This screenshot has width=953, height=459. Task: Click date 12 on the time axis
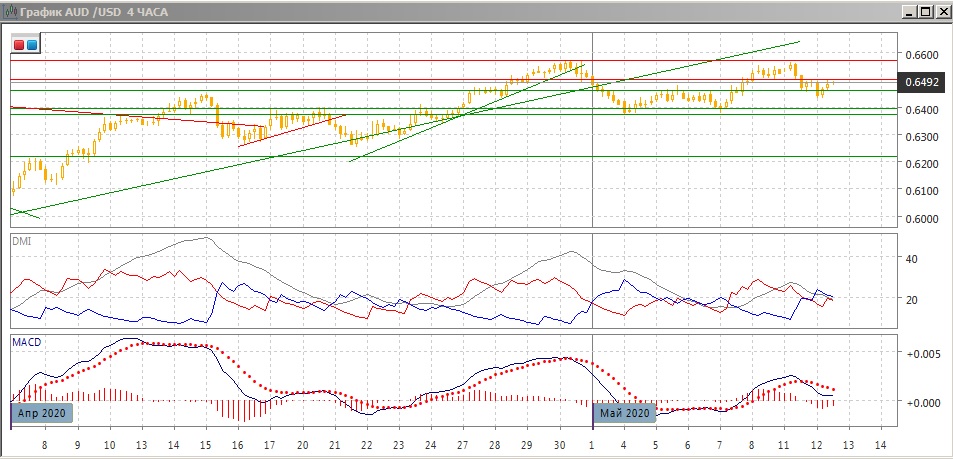click(816, 443)
